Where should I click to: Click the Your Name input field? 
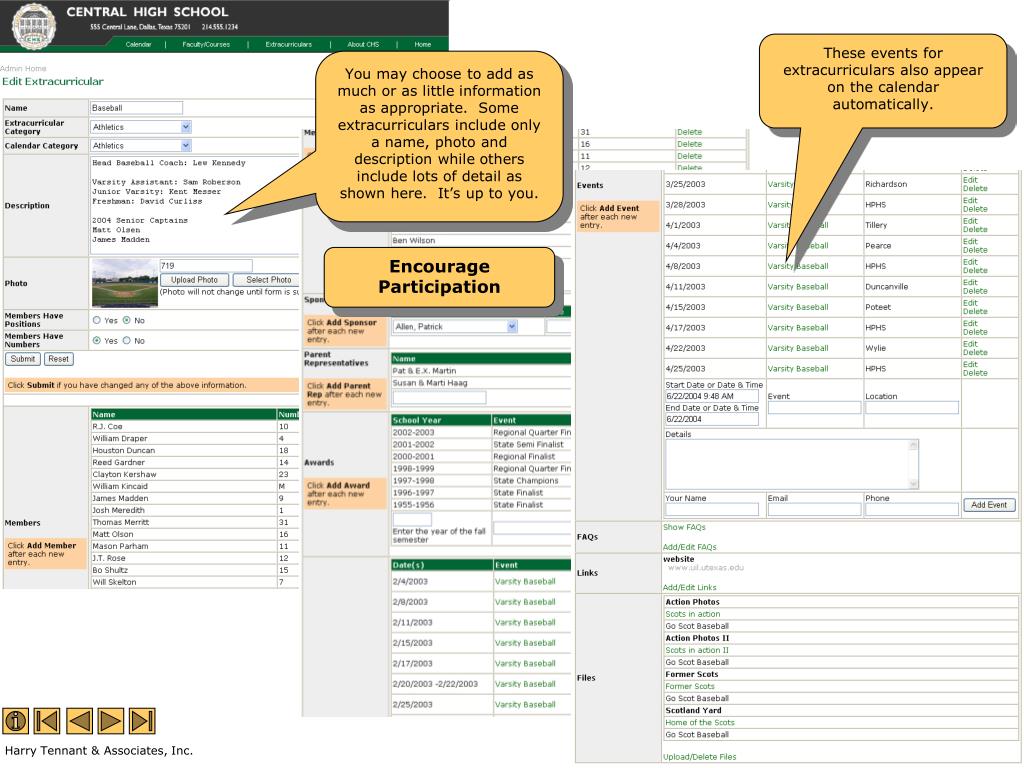point(712,510)
